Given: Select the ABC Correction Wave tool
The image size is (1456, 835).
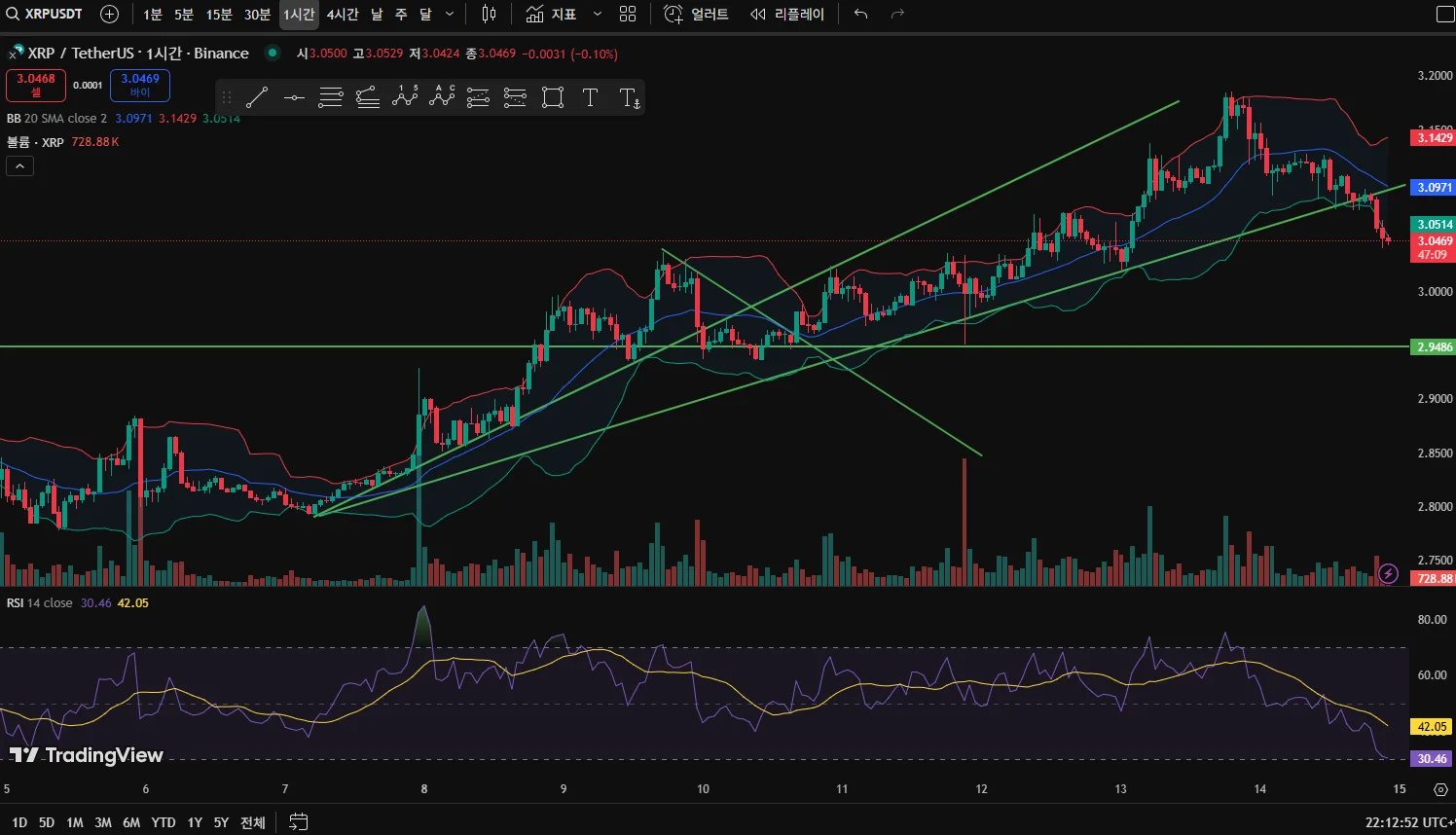Looking at the screenshot, I should (442, 97).
